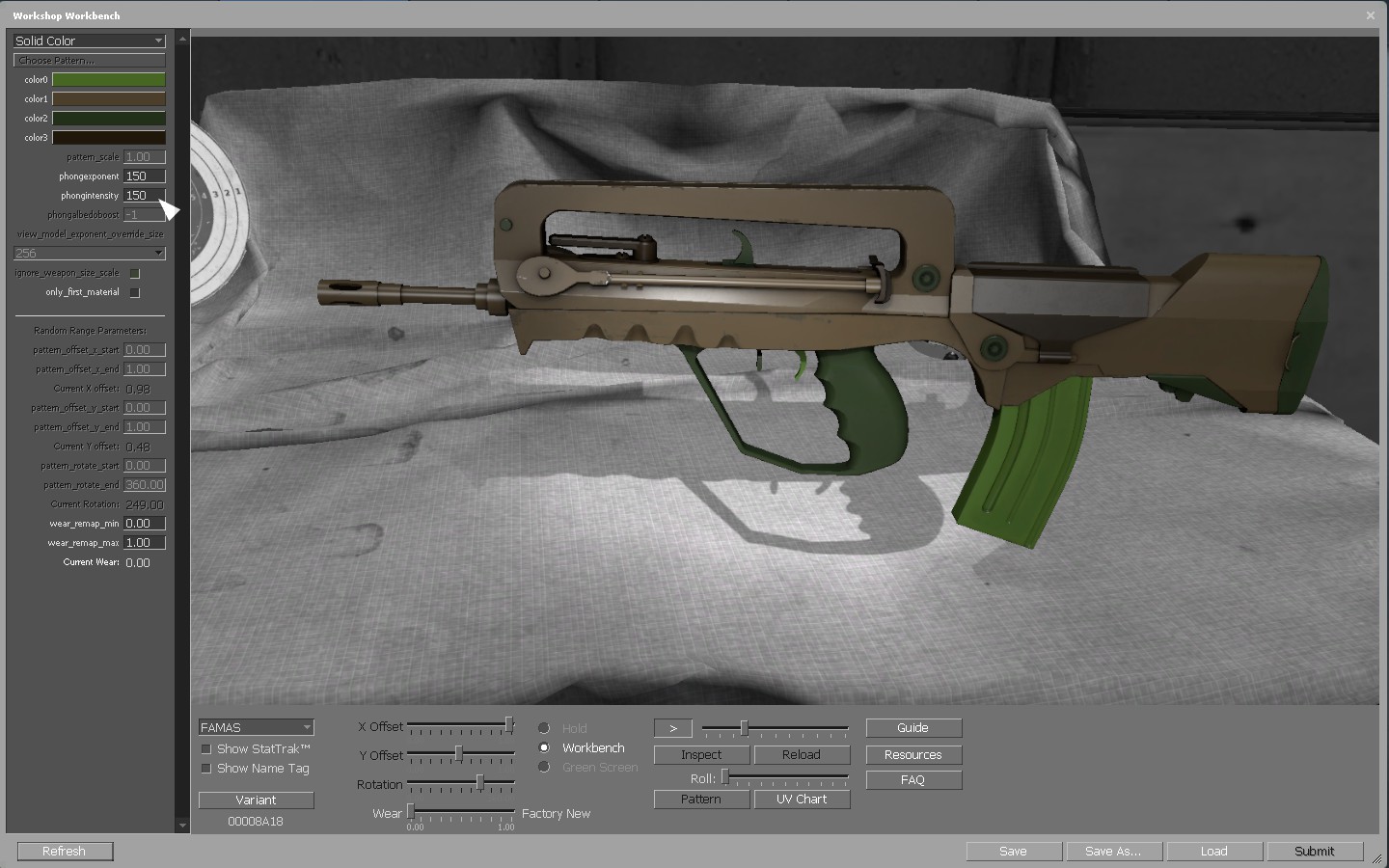The image size is (1389, 868).
Task: Click the pattern_offset_y_end field
Action: [145, 426]
